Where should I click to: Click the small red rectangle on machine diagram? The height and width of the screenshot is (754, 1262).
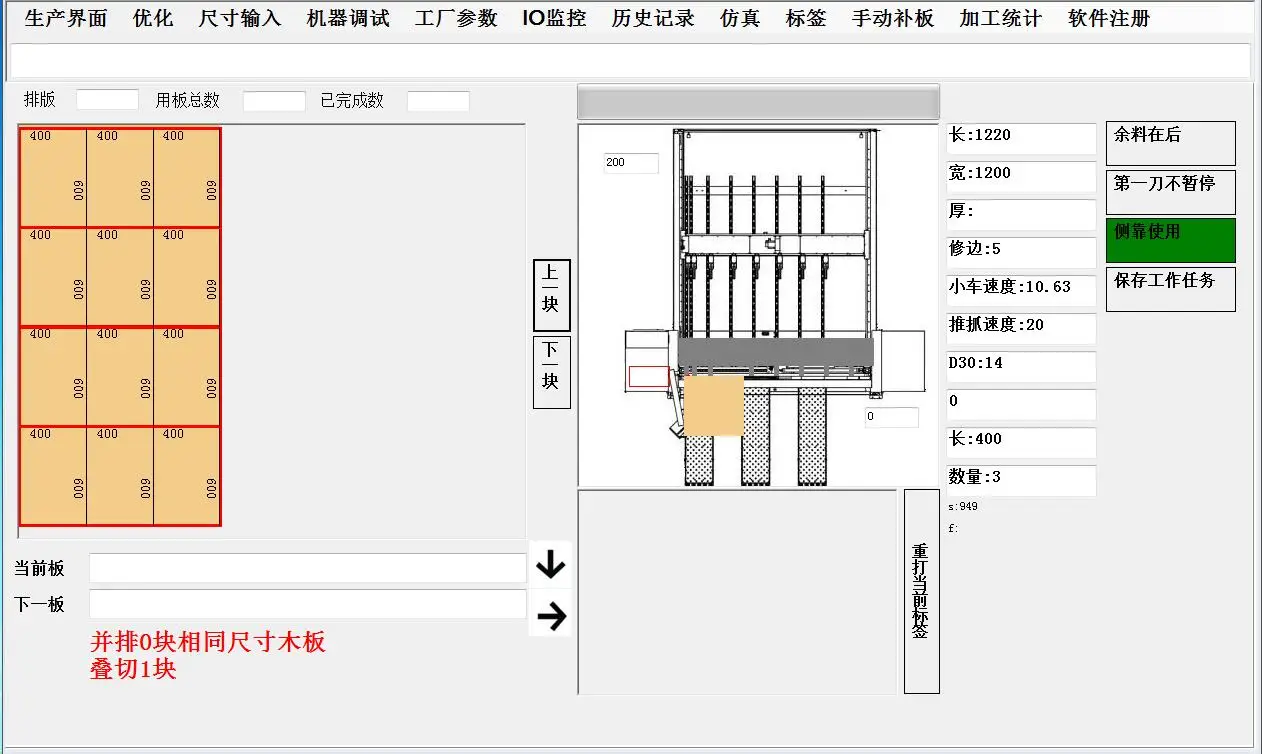648,377
